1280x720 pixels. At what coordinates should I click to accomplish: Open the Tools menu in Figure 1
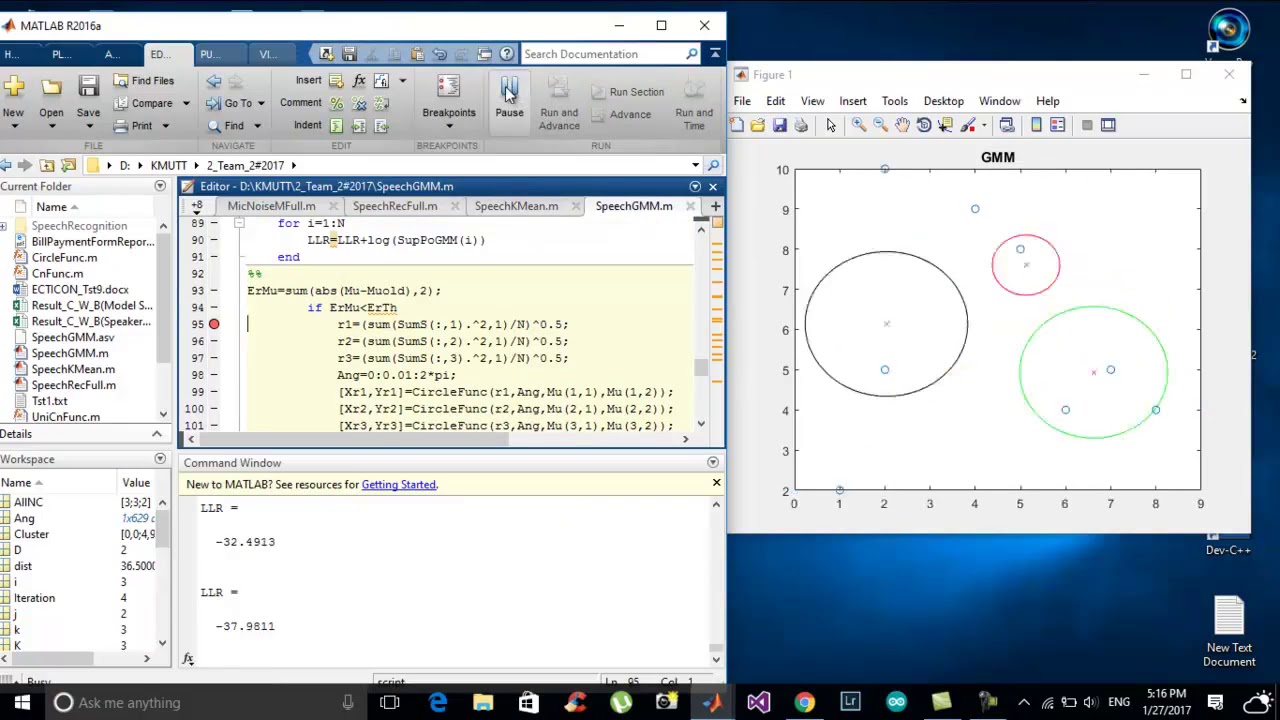894,101
